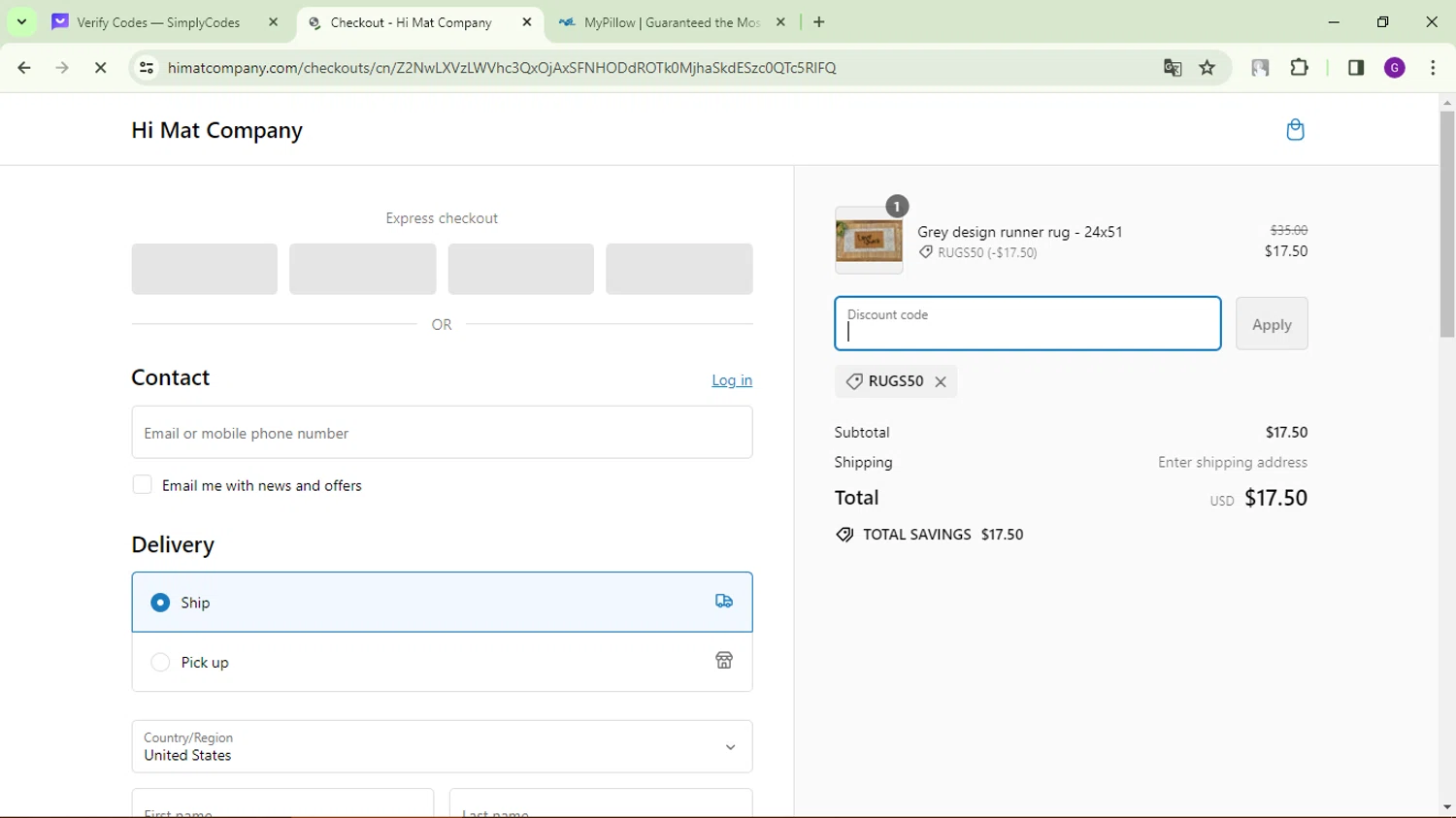This screenshot has width=1456, height=818.
Task: Bookmark this page with the star icon
Action: 1208,68
